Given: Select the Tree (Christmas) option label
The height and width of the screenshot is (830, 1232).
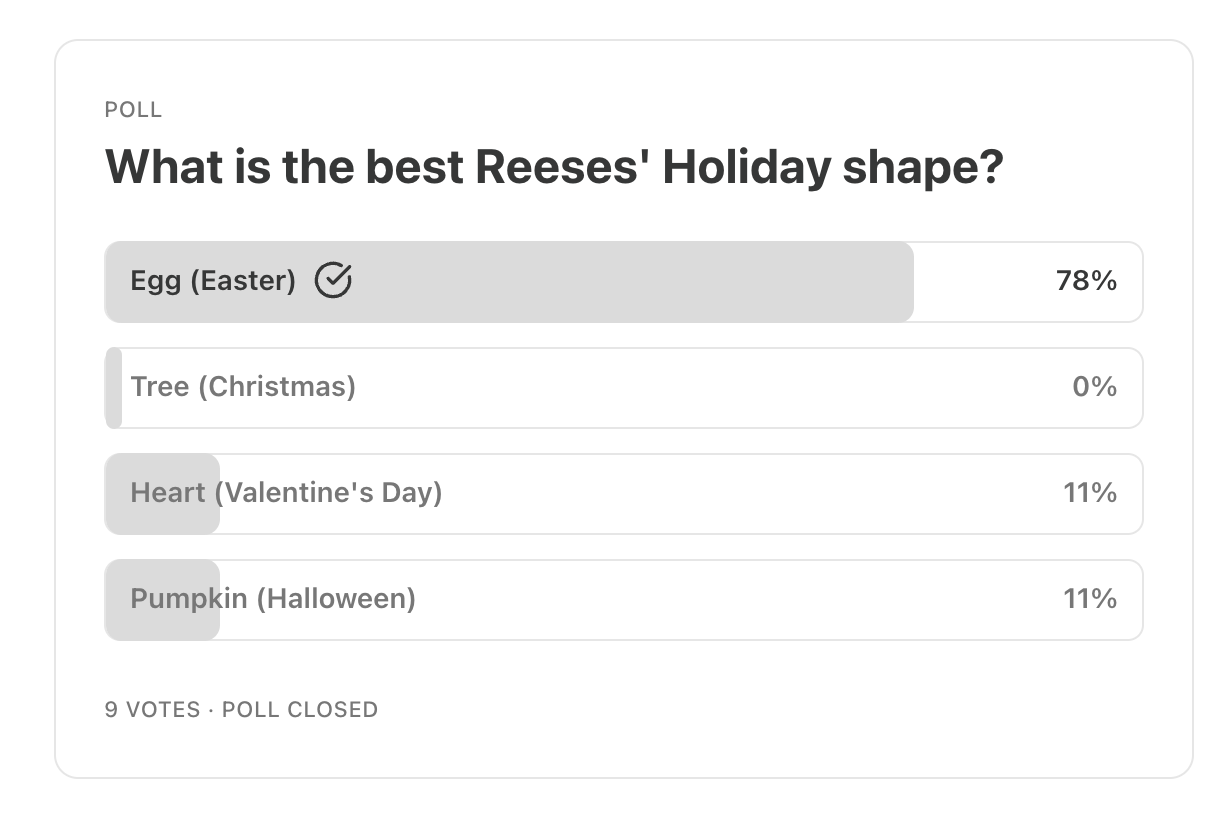Looking at the screenshot, I should tap(243, 386).
